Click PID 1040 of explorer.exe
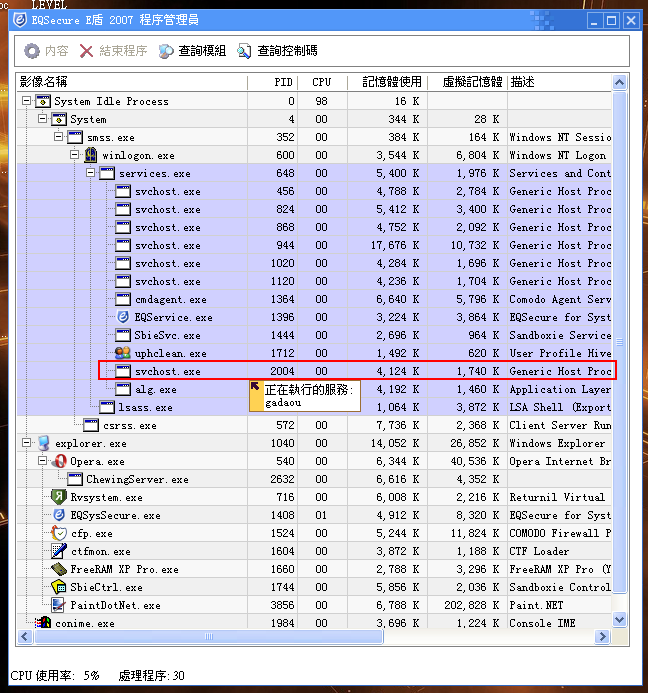 (x=282, y=443)
